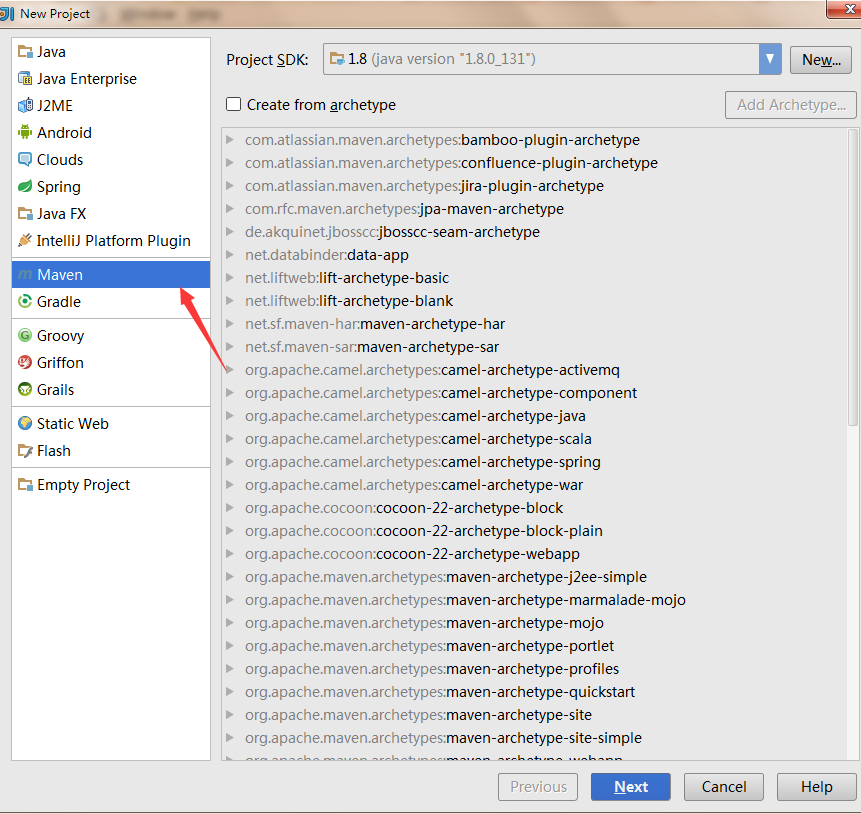Click the Java project type icon
This screenshot has width=861, height=814.
pos(25,52)
